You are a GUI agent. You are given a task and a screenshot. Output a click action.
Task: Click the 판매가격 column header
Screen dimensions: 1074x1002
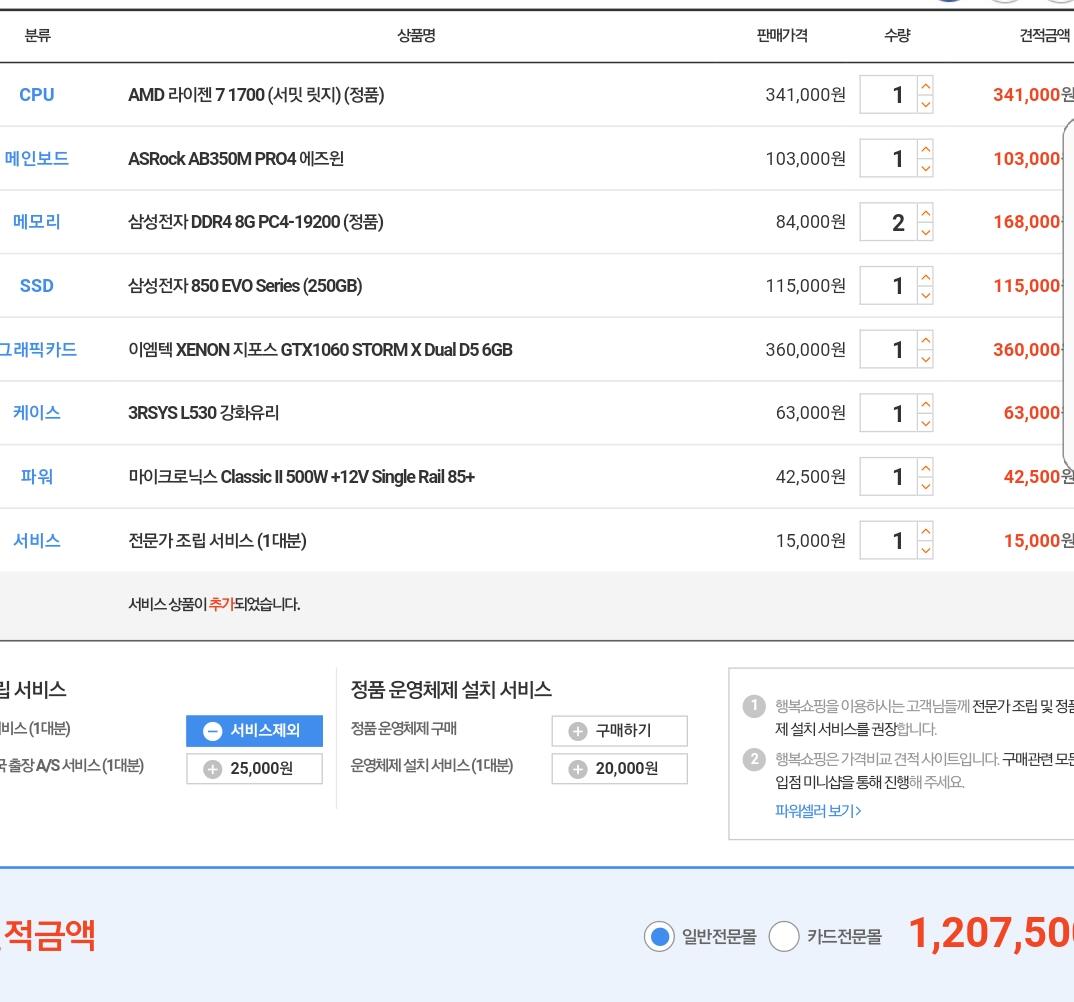pyautogui.click(x=782, y=35)
